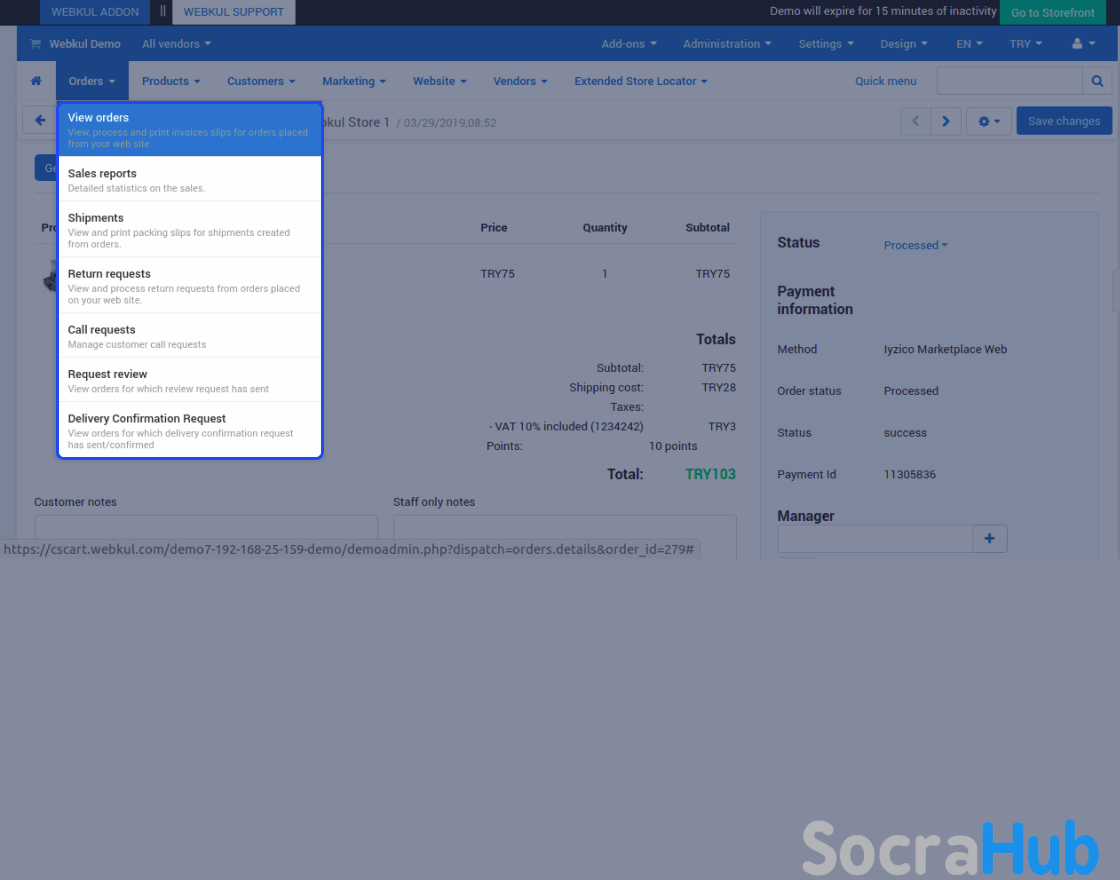Click the Shipping cost value TRY28
1120x880 pixels.
(719, 387)
